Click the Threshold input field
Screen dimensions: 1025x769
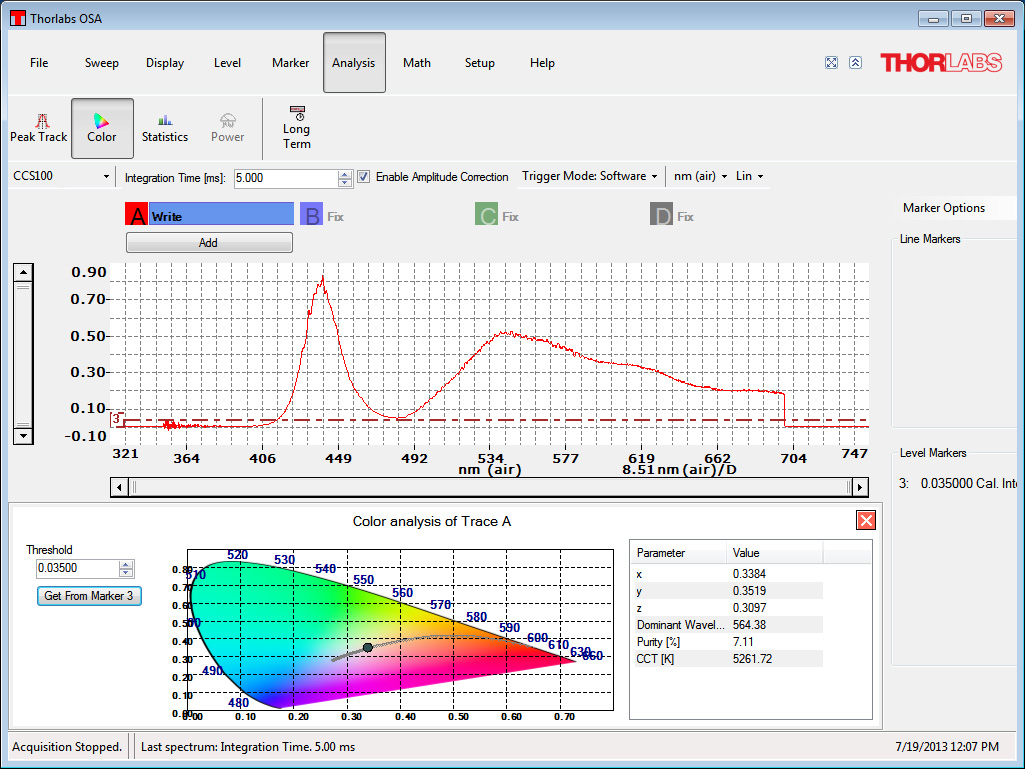point(78,568)
